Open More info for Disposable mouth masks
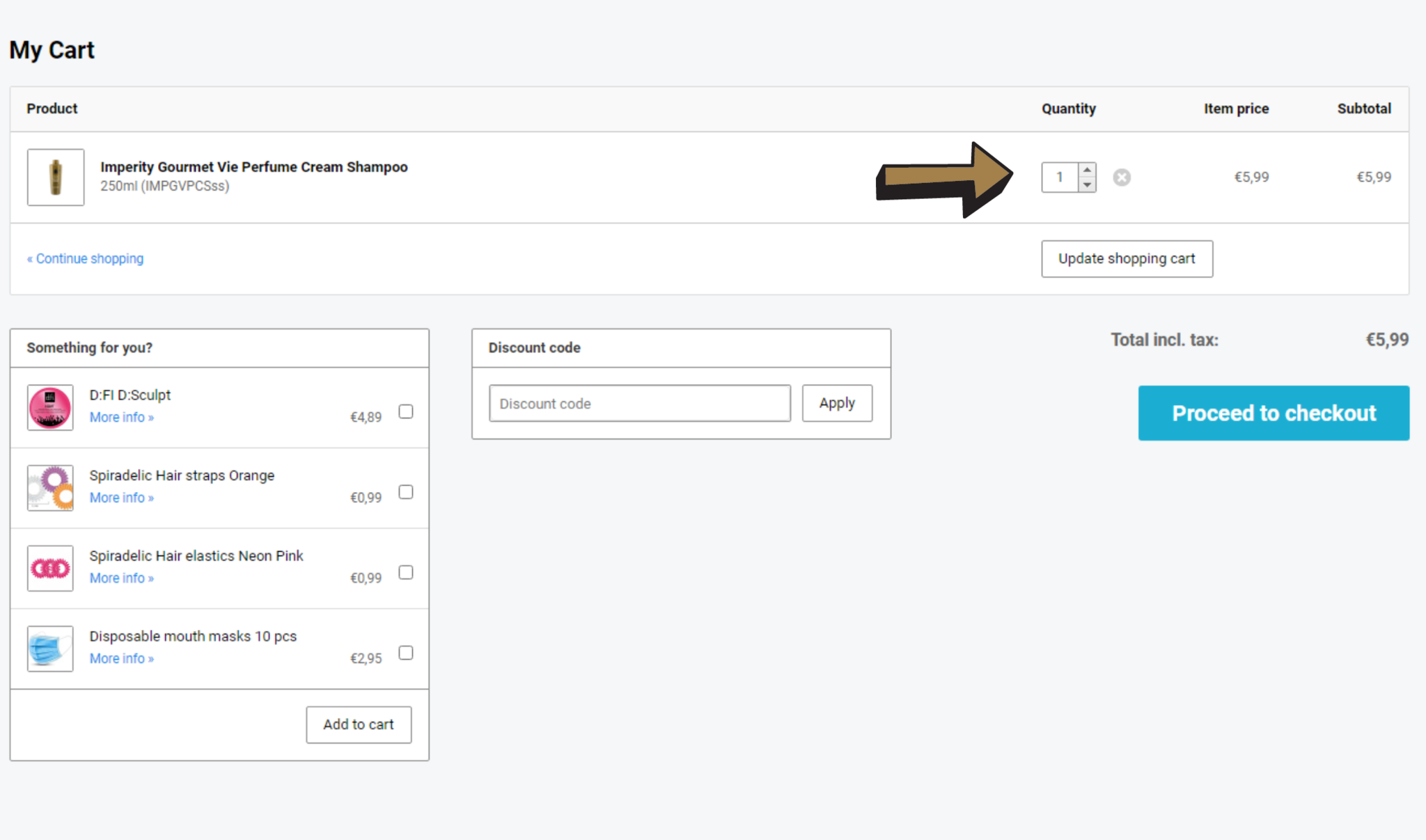The image size is (1426, 840). 122,658
